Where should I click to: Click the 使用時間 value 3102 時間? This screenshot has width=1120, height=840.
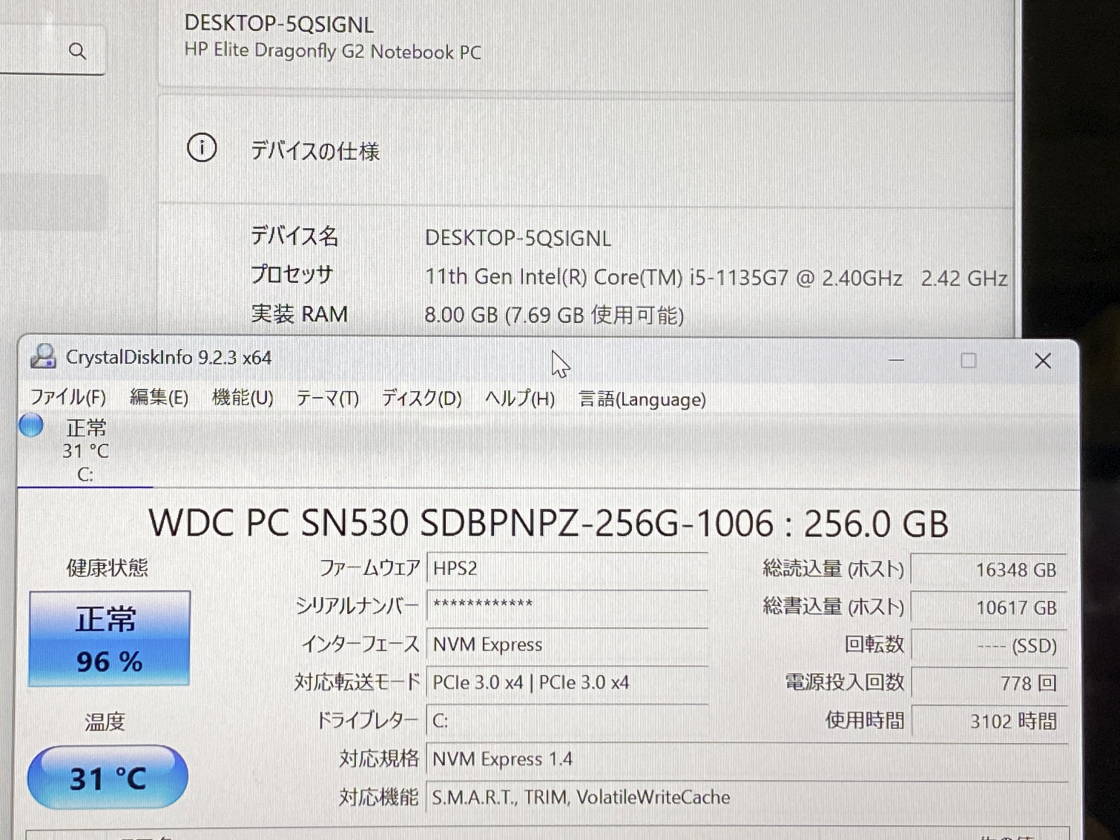pos(989,721)
